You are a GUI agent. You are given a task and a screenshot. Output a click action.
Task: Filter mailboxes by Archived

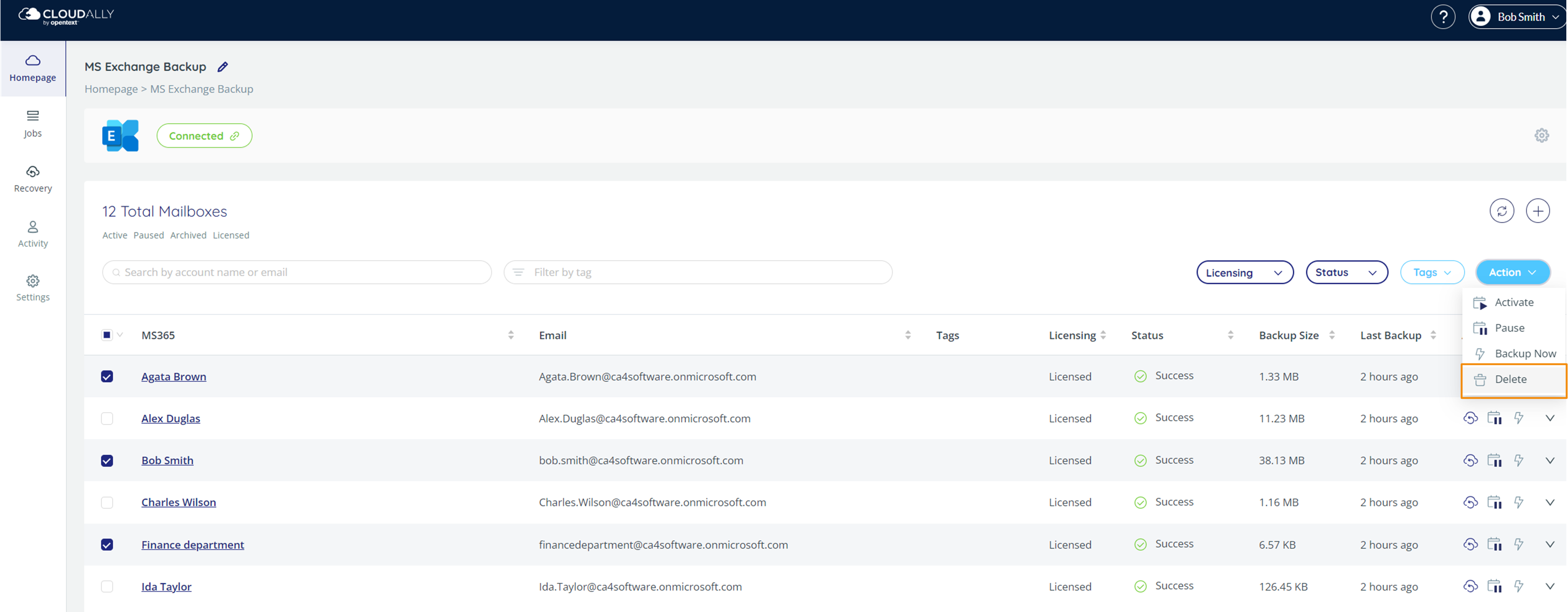188,235
